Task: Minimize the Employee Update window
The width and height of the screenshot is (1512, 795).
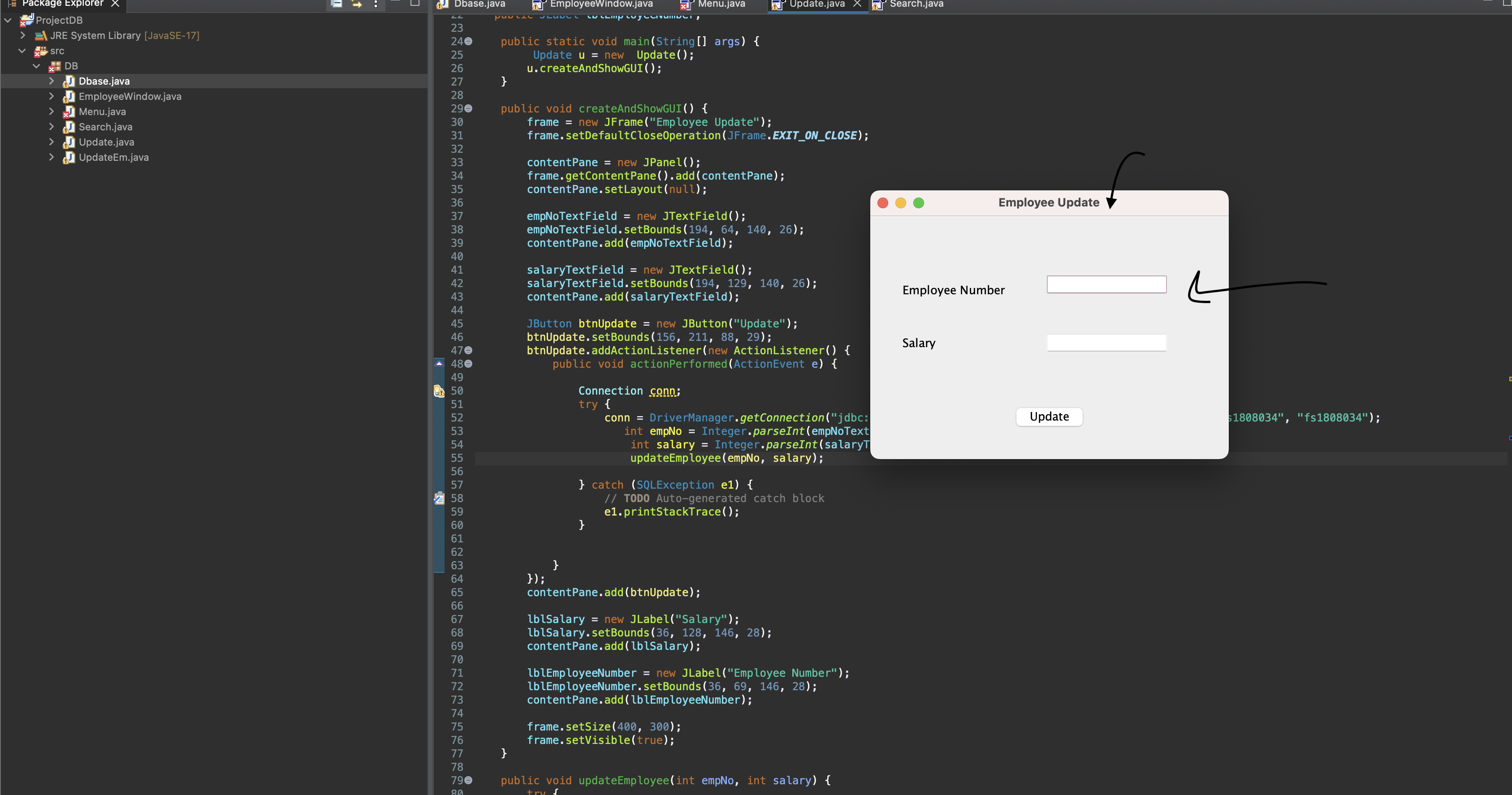Action: tap(900, 203)
